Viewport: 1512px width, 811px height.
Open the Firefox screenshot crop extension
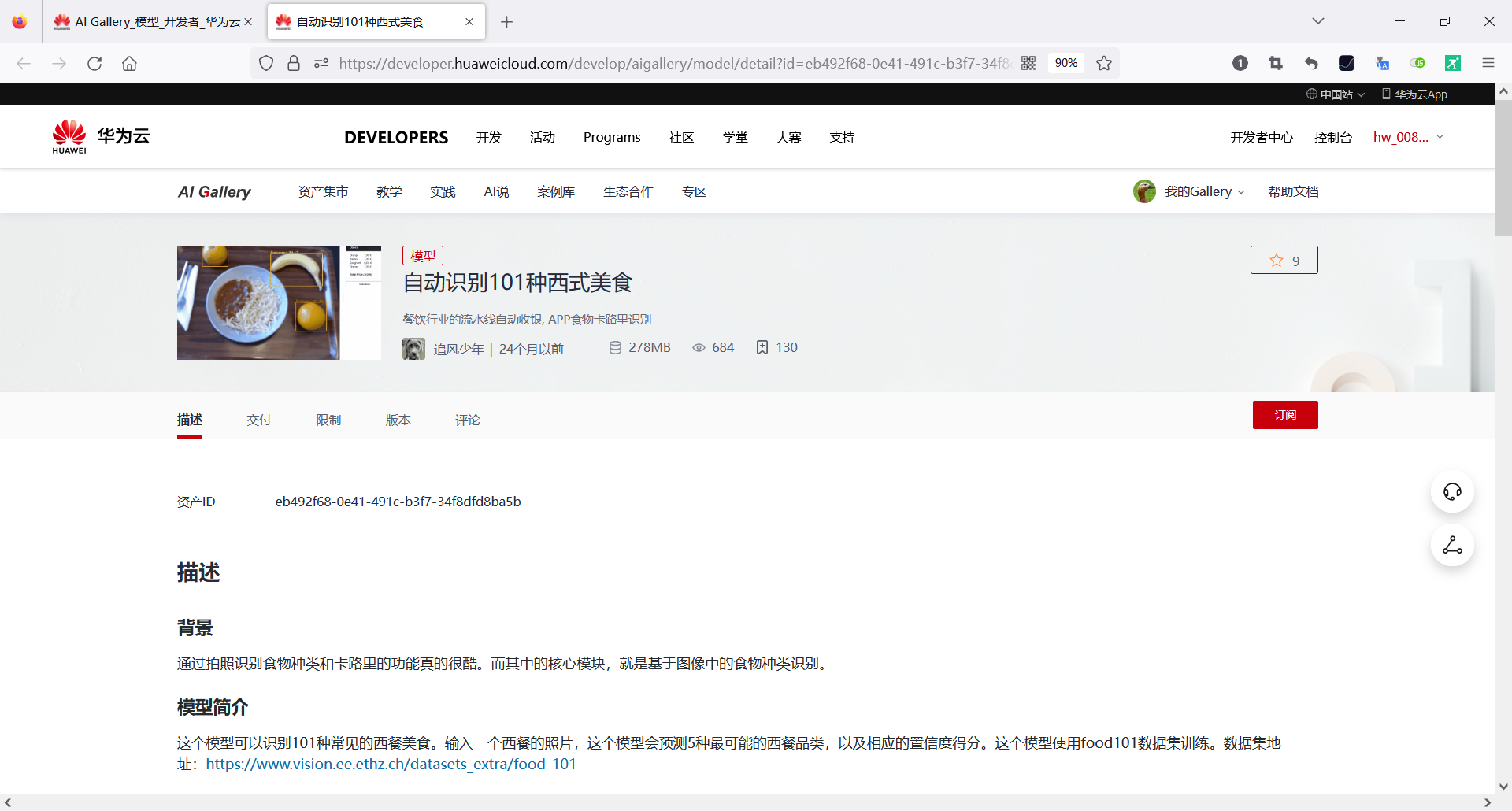[1276, 63]
